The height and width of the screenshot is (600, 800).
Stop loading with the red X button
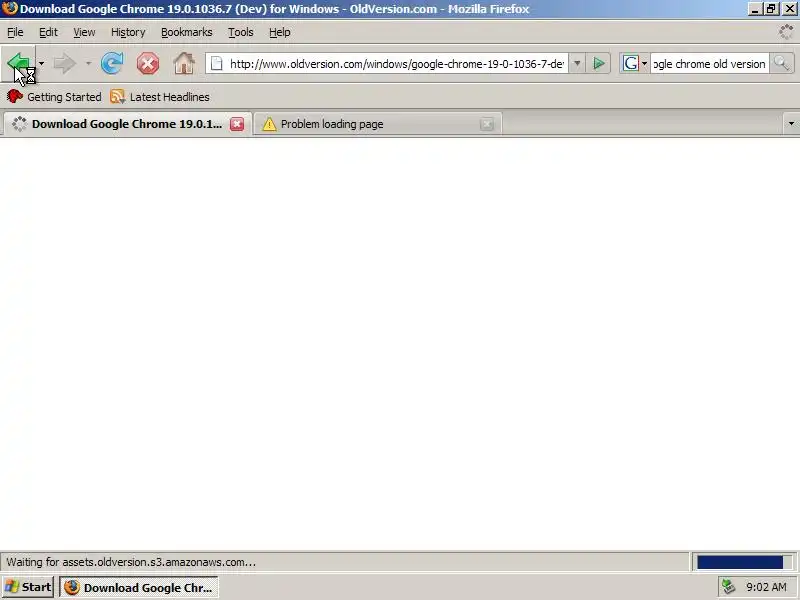click(148, 64)
